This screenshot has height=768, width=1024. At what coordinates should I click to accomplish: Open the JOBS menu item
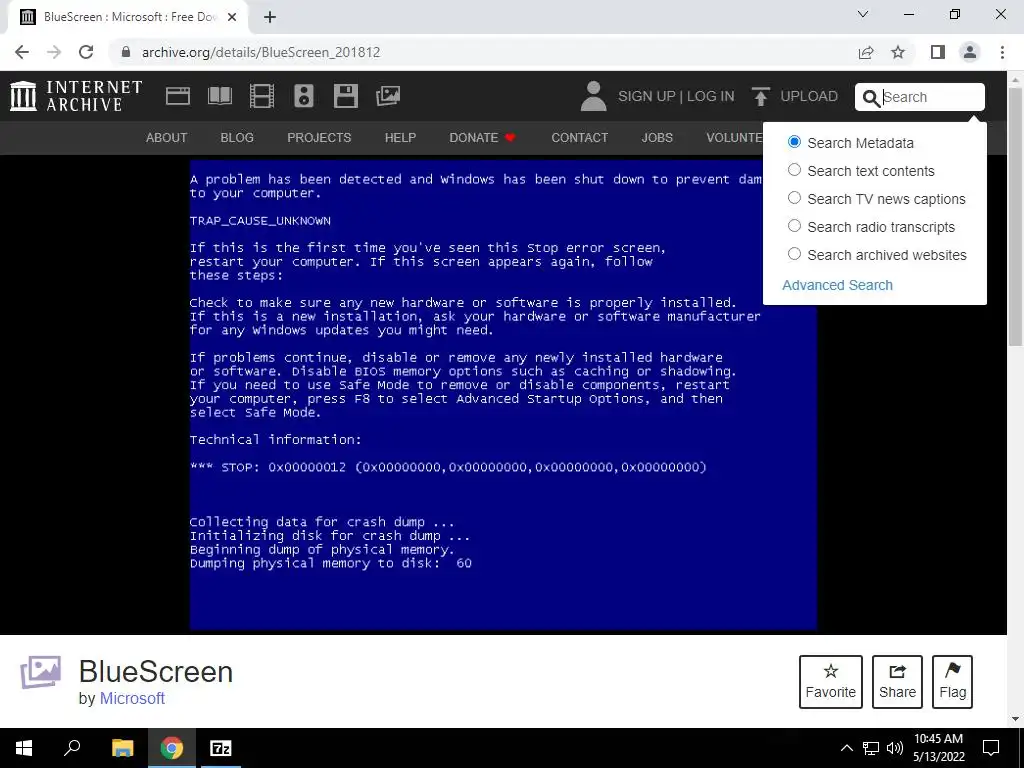tap(657, 138)
